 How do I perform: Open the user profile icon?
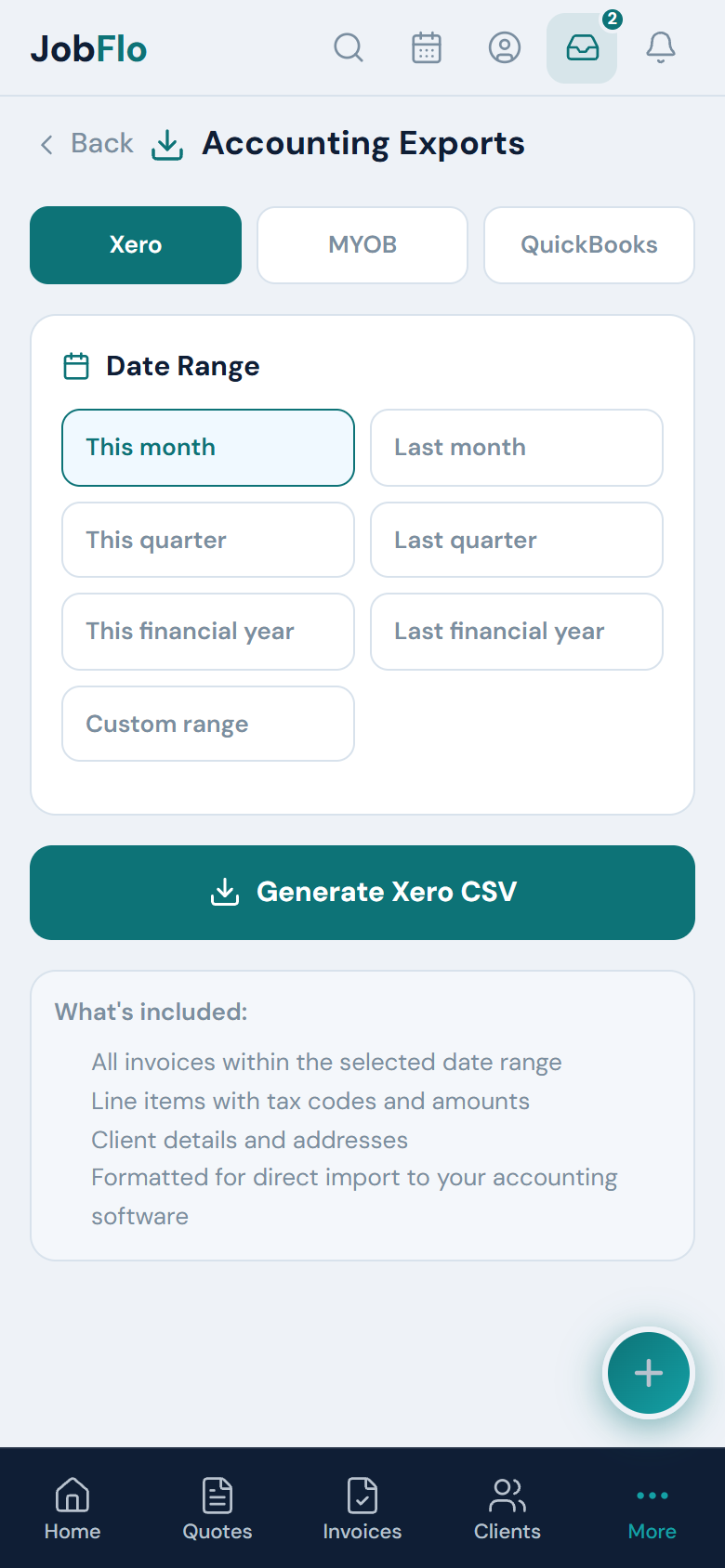tap(505, 47)
